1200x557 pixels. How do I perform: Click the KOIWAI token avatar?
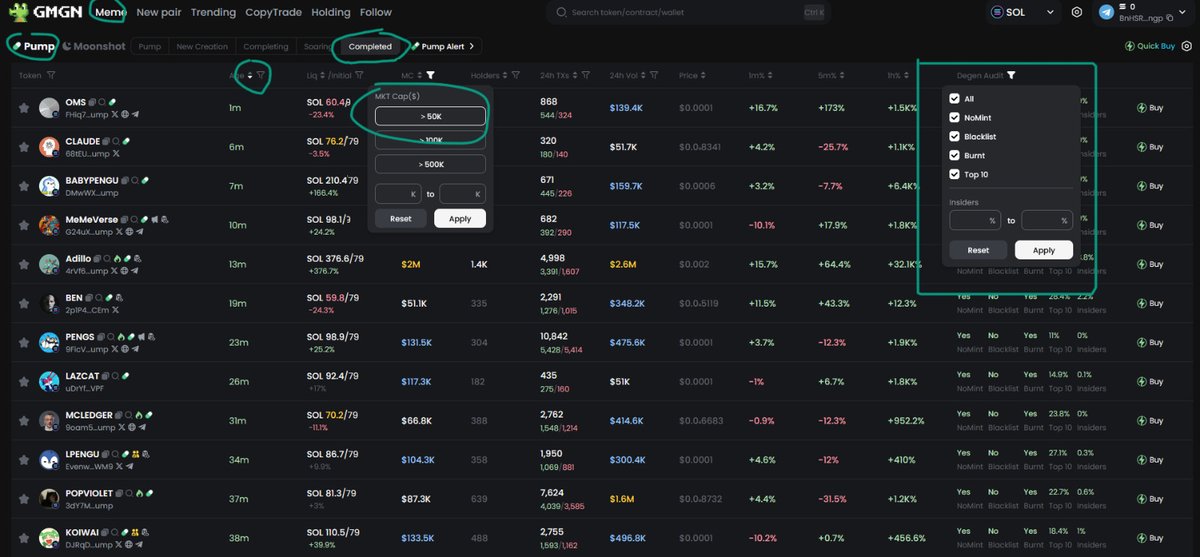pyautogui.click(x=50, y=538)
